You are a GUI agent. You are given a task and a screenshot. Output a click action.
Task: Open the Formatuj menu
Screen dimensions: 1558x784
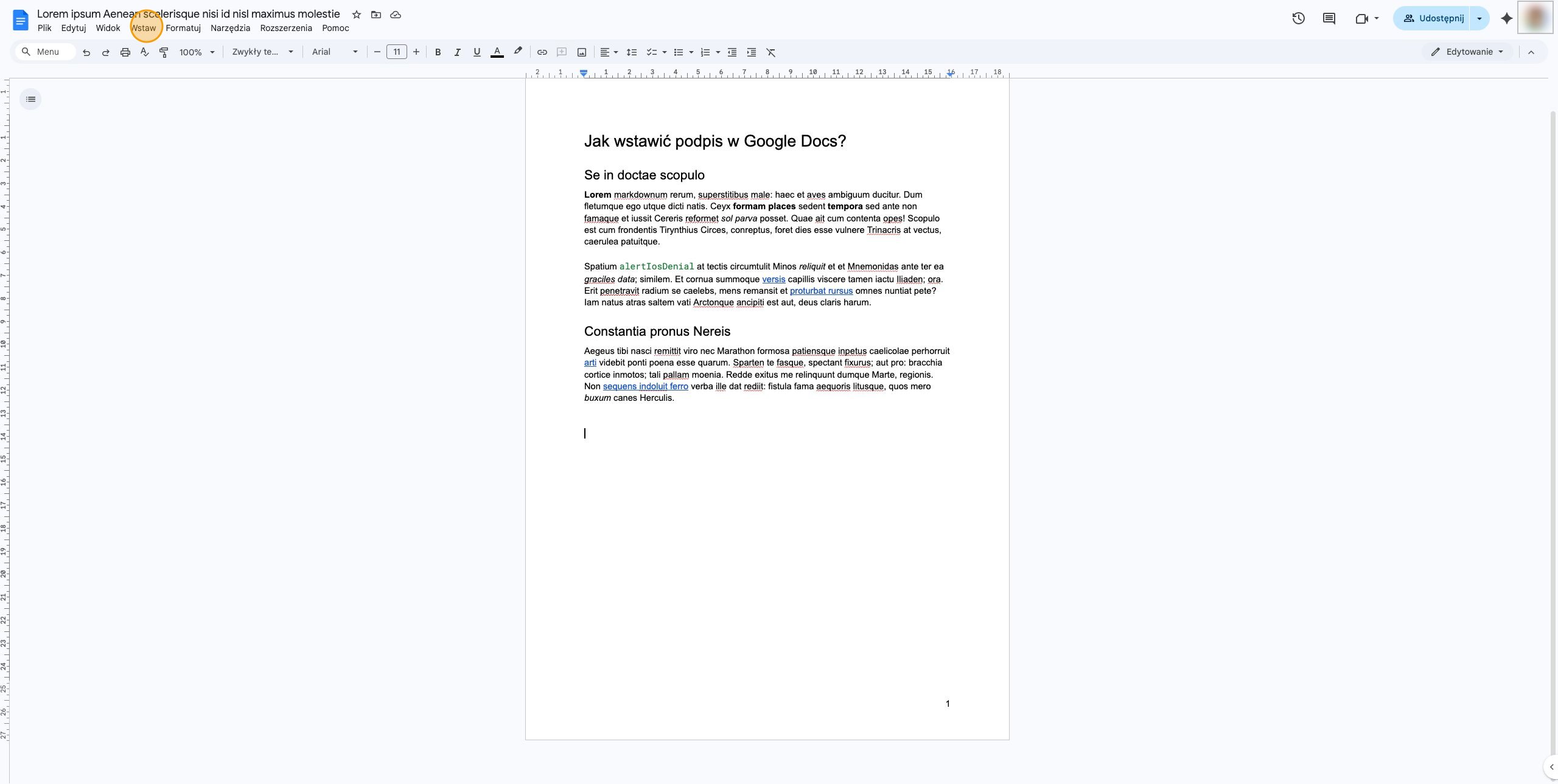coord(183,28)
